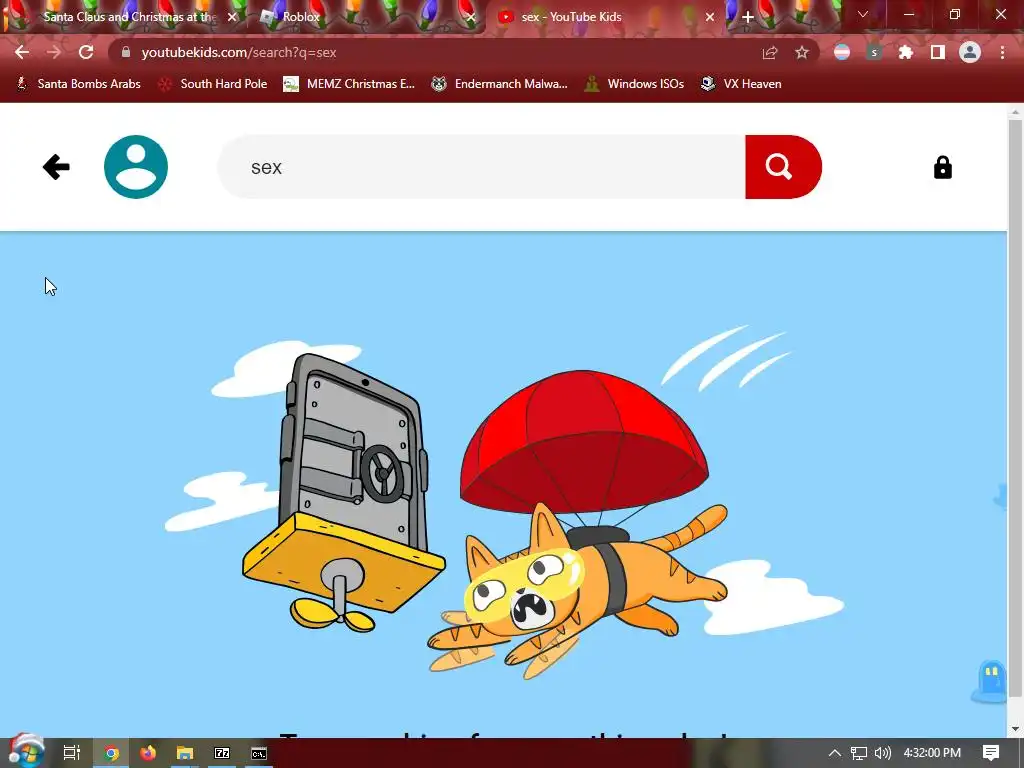
Task: Bookmark this page with star icon
Action: click(x=802, y=52)
